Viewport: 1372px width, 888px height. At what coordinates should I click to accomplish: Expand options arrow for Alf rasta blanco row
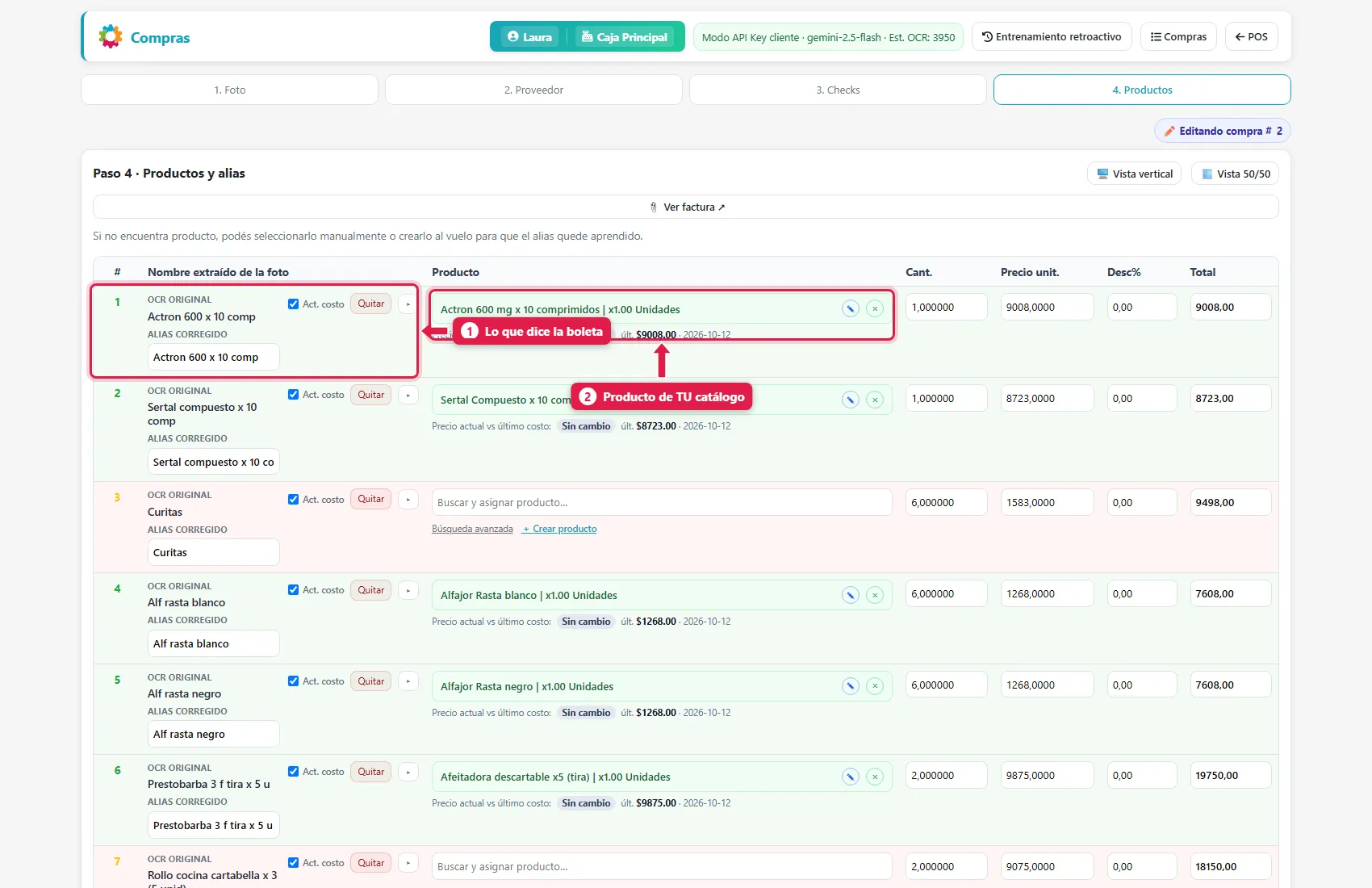click(408, 590)
